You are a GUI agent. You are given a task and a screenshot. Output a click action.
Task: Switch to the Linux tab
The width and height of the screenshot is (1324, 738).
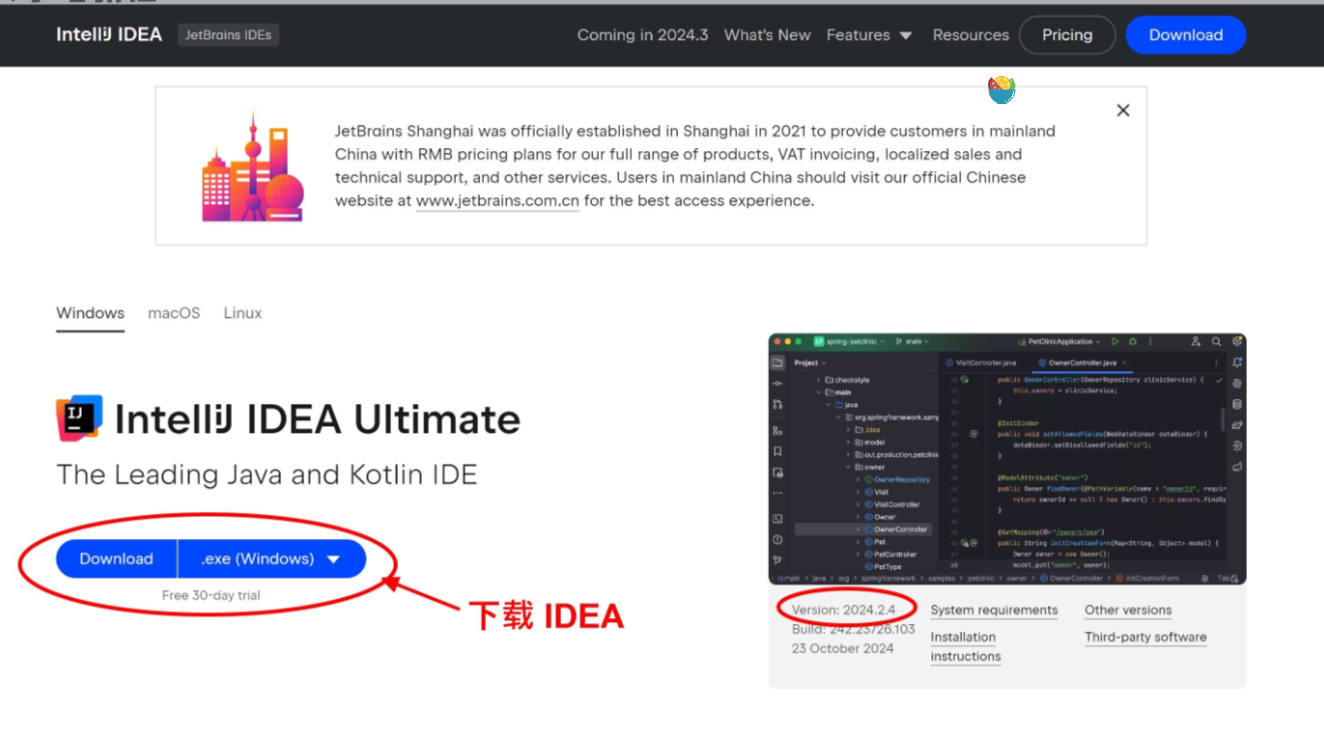243,313
